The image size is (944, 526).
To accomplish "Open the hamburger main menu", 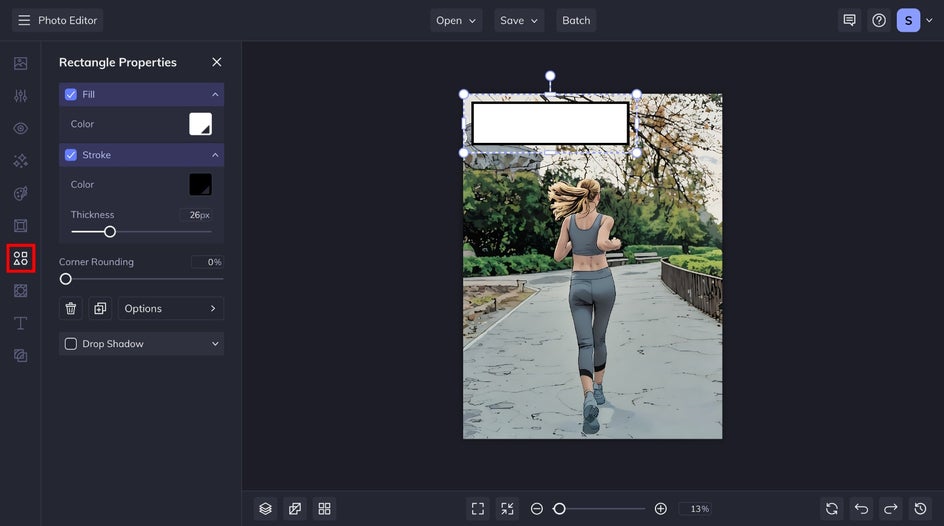I will [24, 20].
